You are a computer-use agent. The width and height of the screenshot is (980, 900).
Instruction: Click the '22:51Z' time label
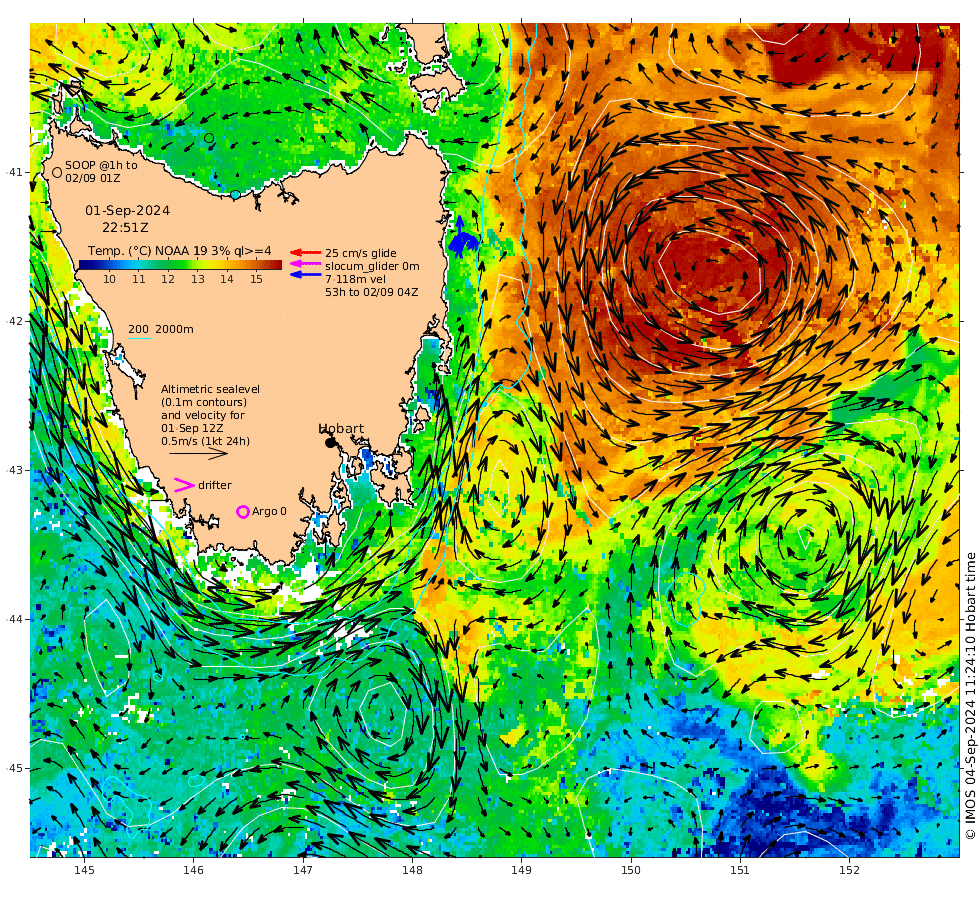click(x=126, y=228)
